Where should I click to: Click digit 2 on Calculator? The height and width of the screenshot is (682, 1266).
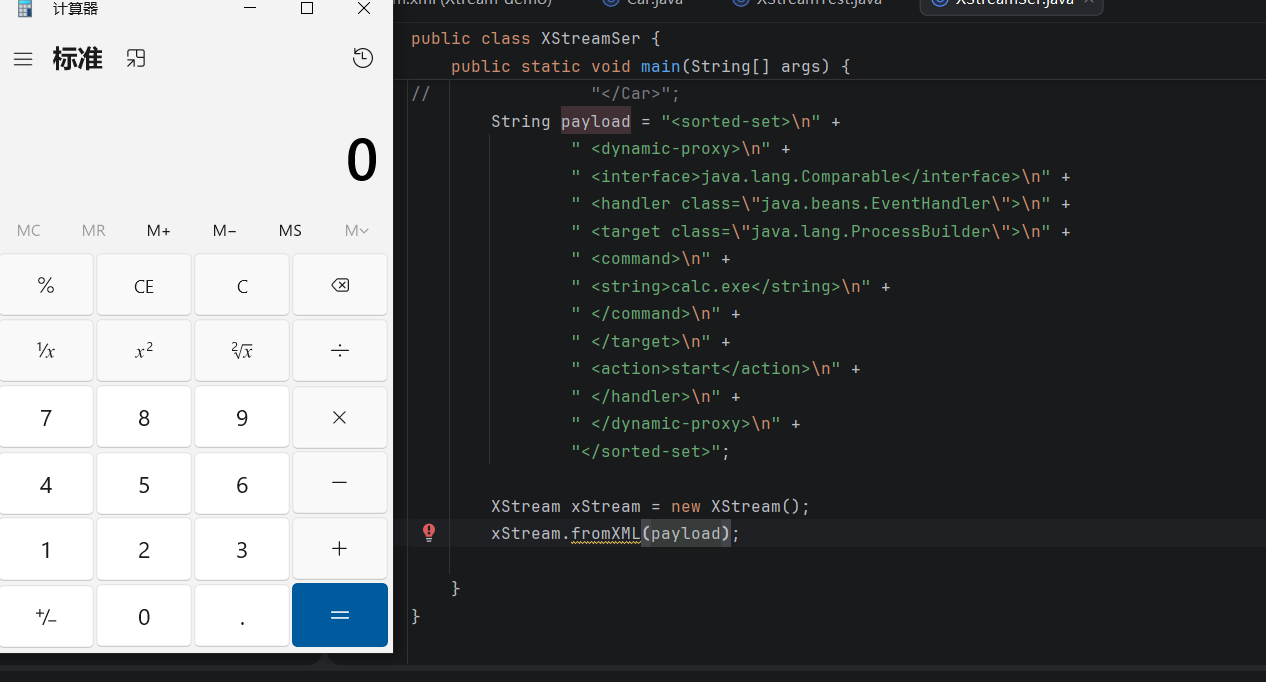point(144,549)
